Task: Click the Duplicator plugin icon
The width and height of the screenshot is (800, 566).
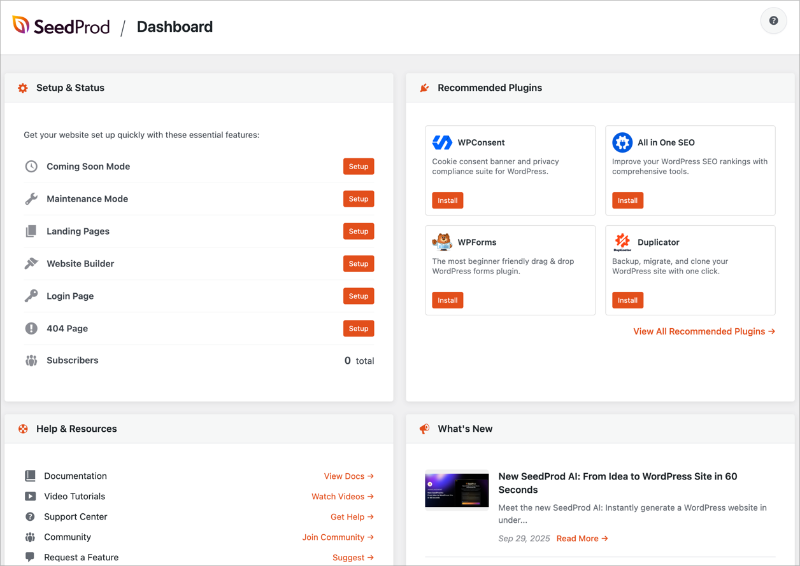Action: click(622, 242)
